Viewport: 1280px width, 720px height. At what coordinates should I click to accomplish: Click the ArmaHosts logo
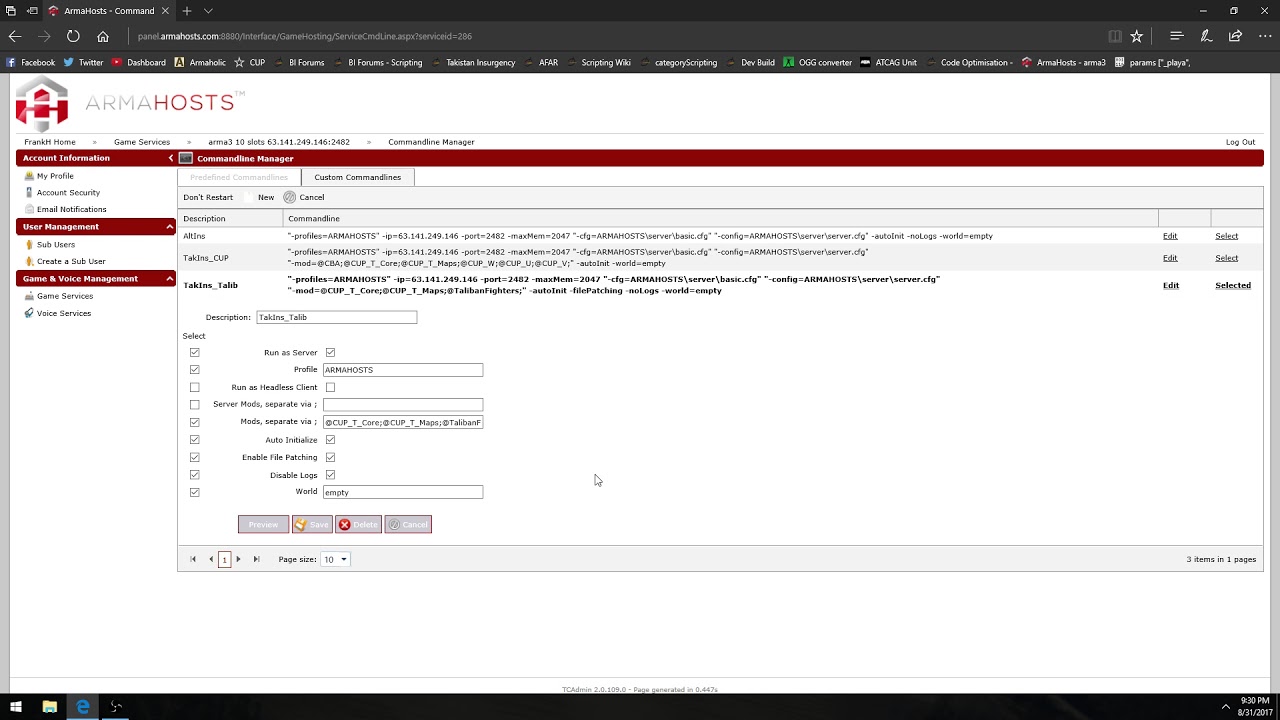click(130, 102)
